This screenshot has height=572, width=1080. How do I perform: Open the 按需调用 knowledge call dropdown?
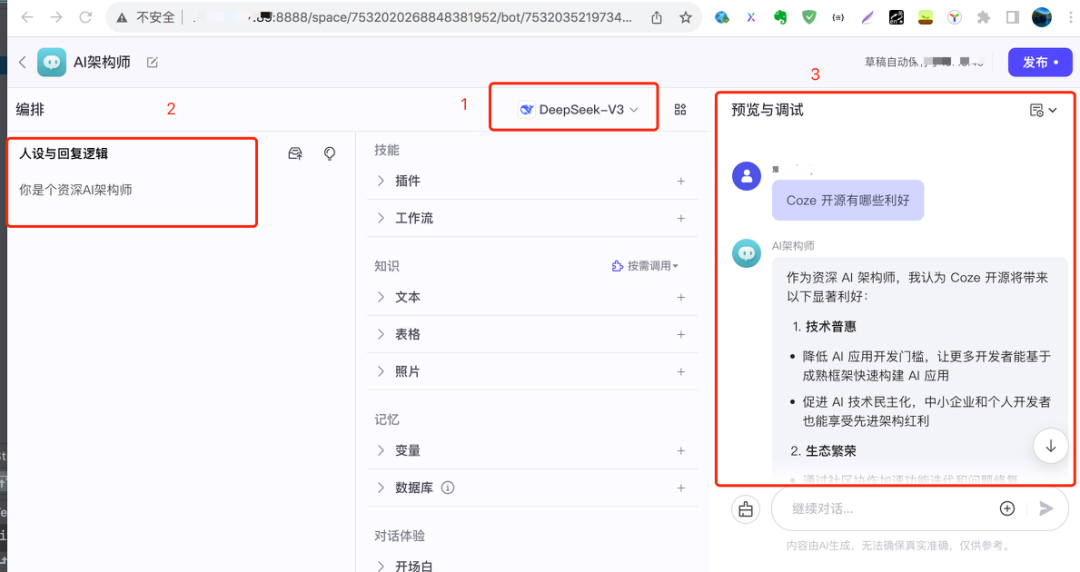coord(645,266)
